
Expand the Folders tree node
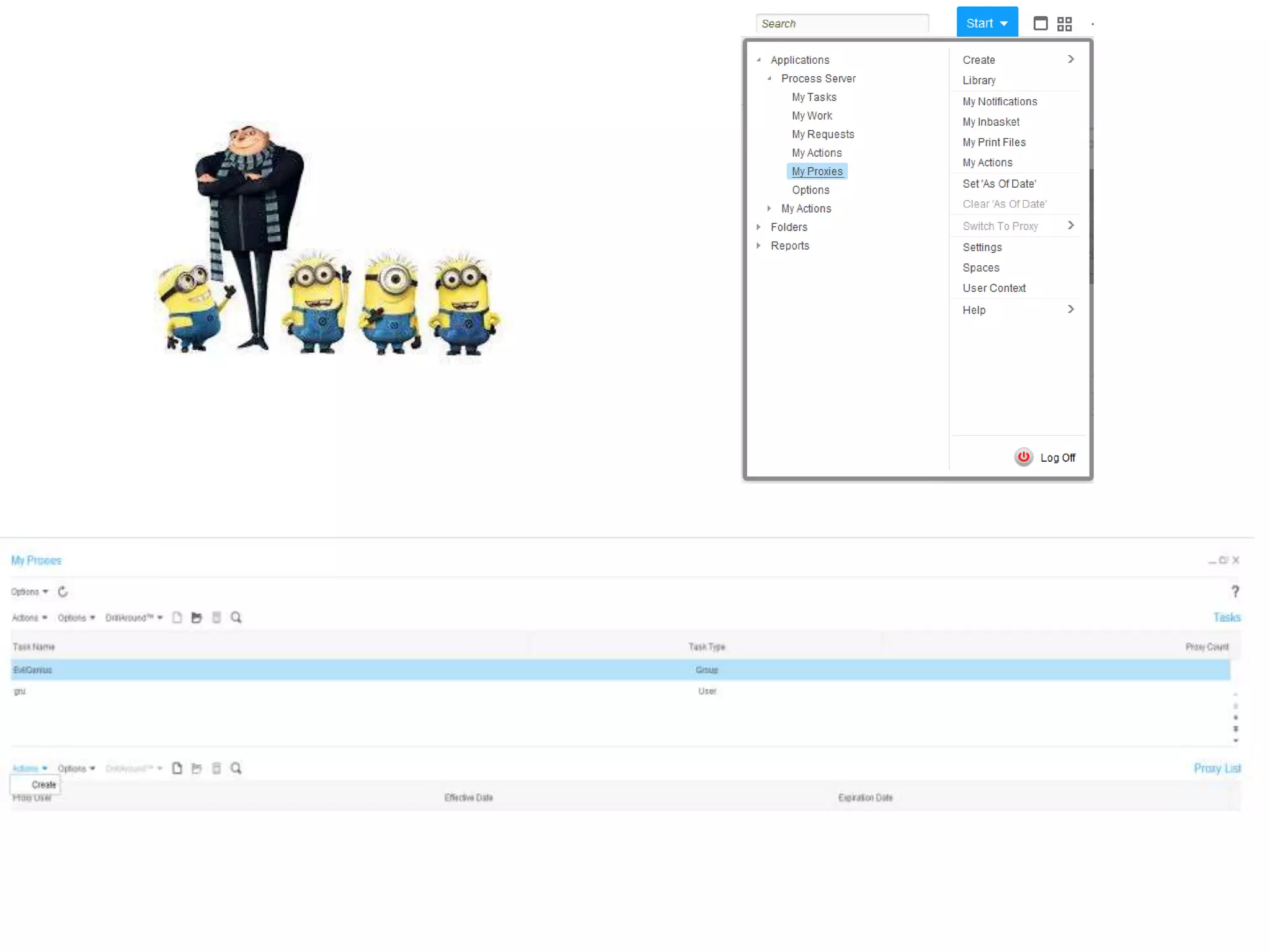click(x=758, y=227)
